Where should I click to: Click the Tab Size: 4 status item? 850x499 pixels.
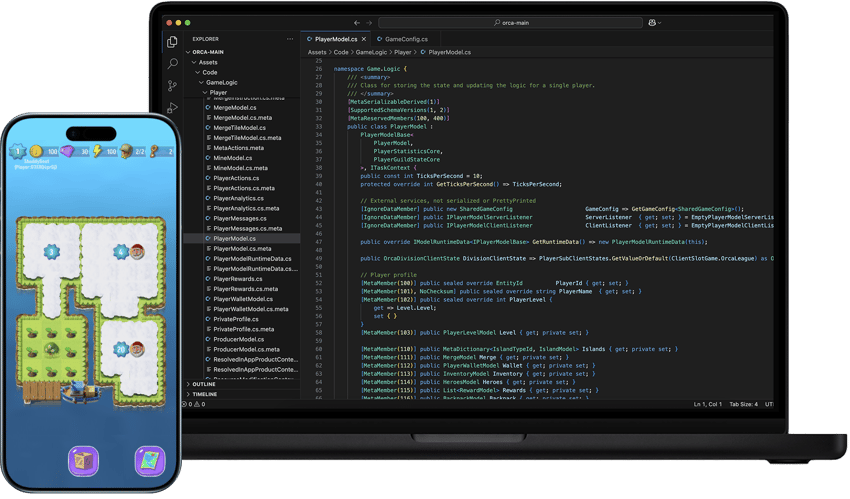click(744, 405)
